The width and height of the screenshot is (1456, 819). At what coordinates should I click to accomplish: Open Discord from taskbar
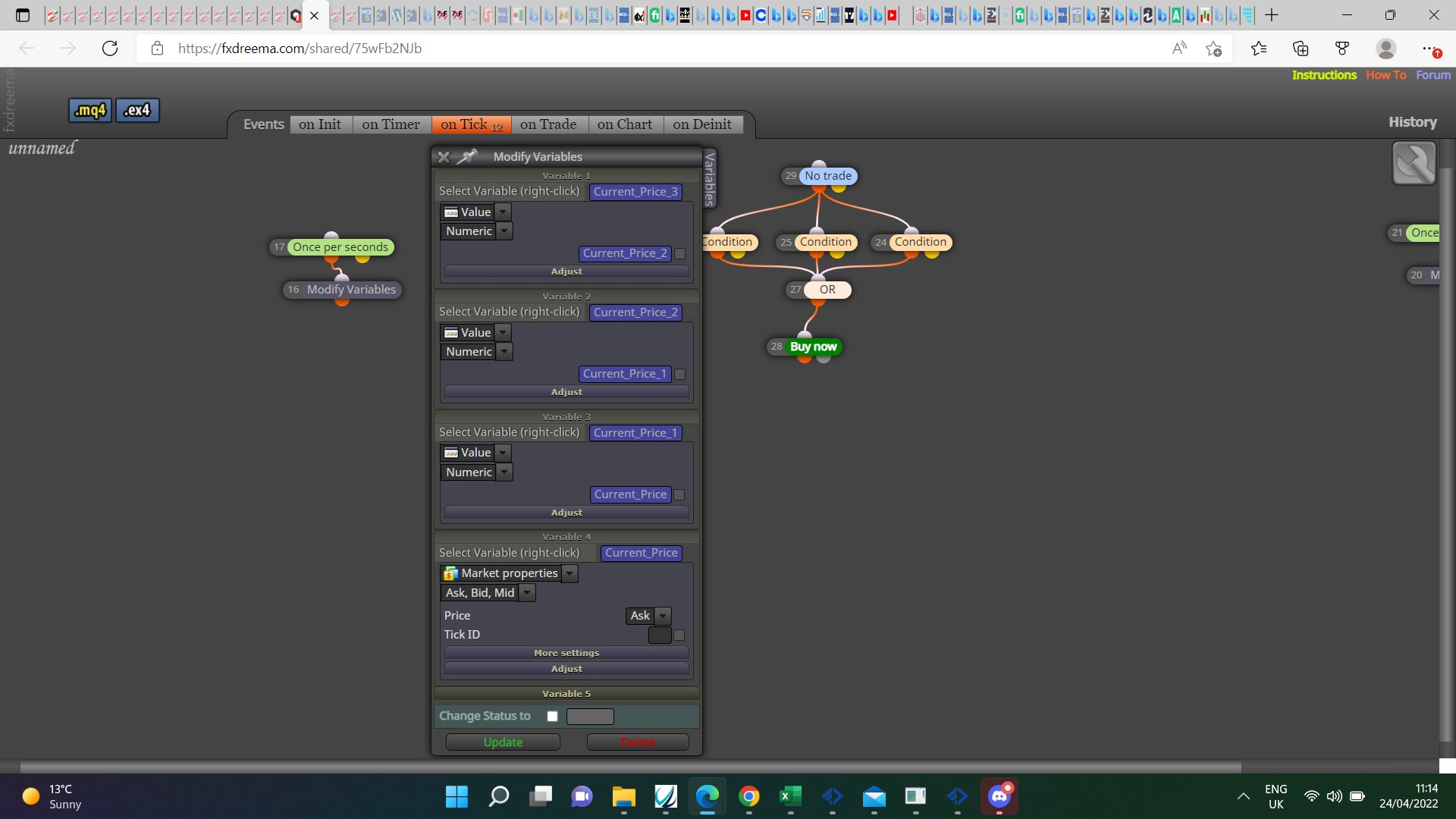click(999, 796)
